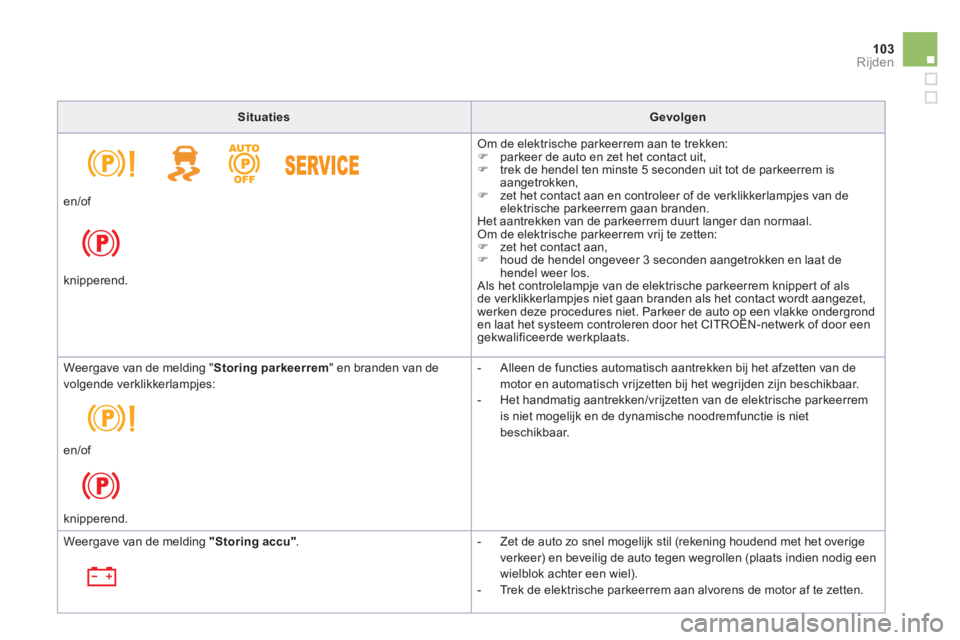This screenshot has height=640, width=960.
Task: Select the Situaties column header
Action: click(x=265, y=117)
